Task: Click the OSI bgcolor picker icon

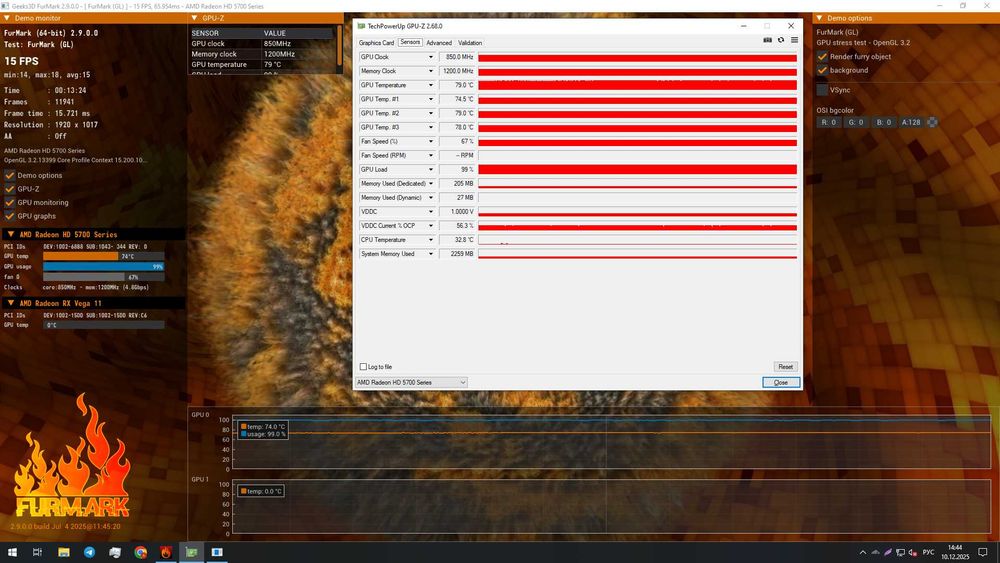Action: [932, 122]
